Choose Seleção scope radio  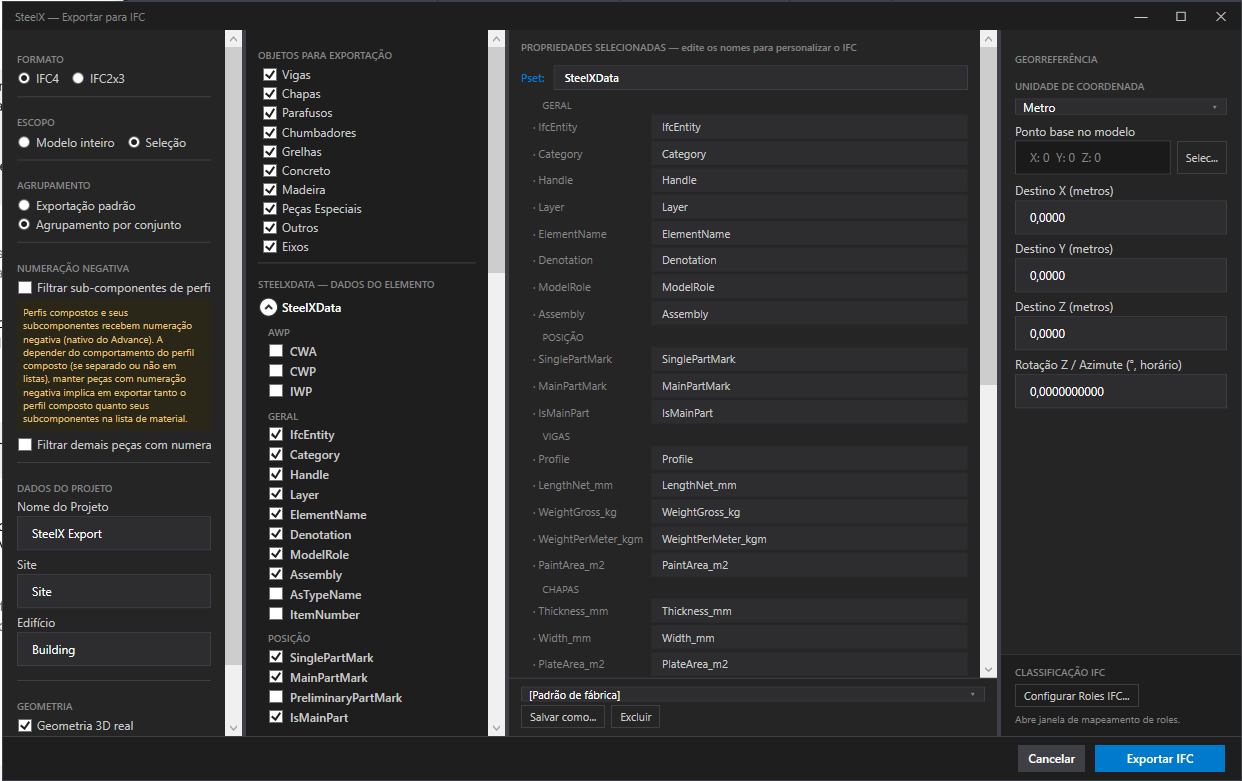point(134,143)
